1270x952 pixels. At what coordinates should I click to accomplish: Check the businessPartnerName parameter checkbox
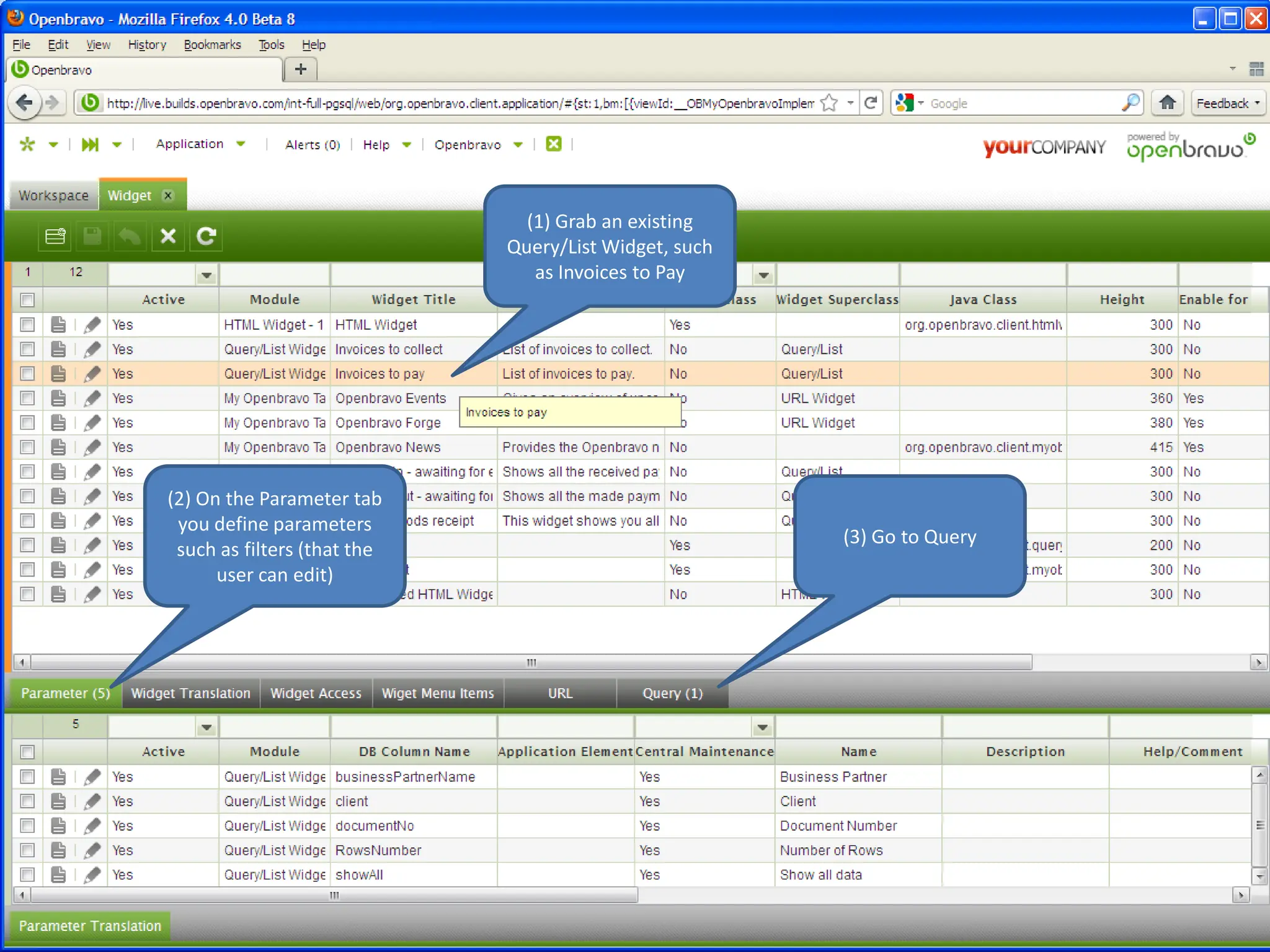pyautogui.click(x=27, y=777)
